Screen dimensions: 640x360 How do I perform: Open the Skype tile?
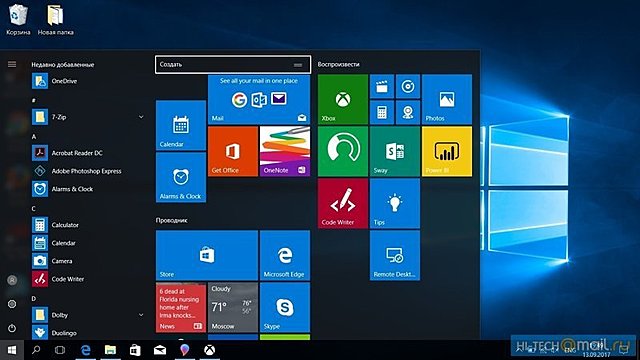coord(285,307)
